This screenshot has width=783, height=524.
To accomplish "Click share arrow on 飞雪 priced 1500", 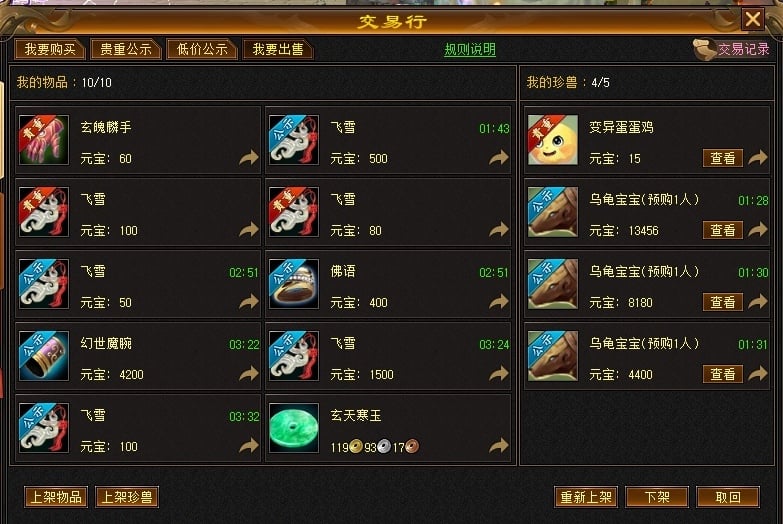I will click(498, 373).
